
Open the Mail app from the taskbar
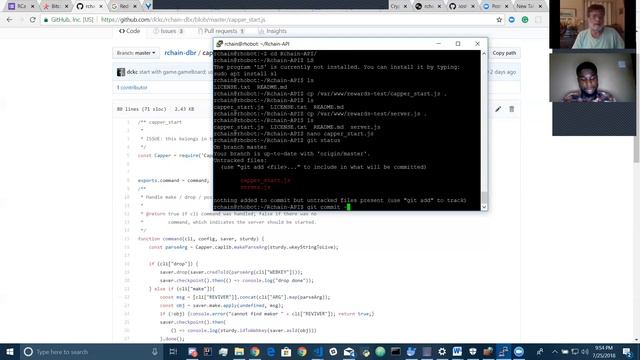[x=349, y=351]
